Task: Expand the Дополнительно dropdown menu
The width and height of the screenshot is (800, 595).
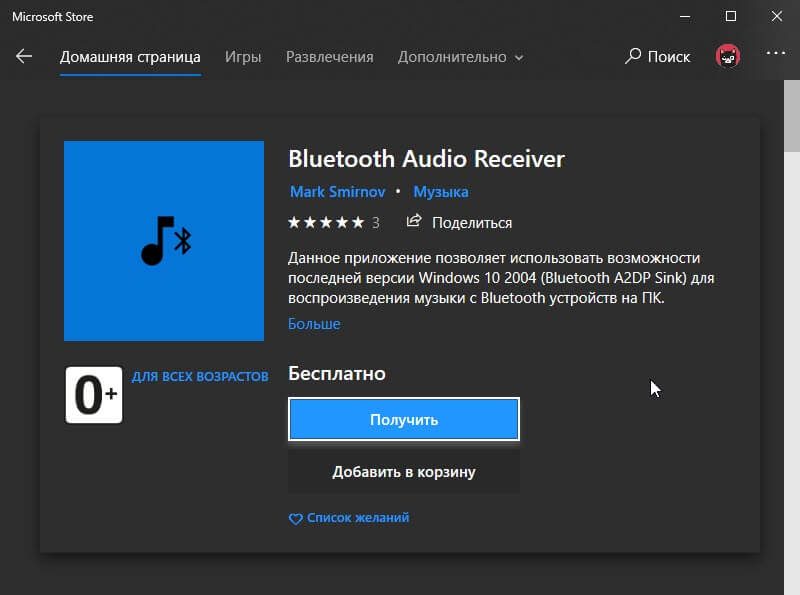Action: tap(460, 57)
